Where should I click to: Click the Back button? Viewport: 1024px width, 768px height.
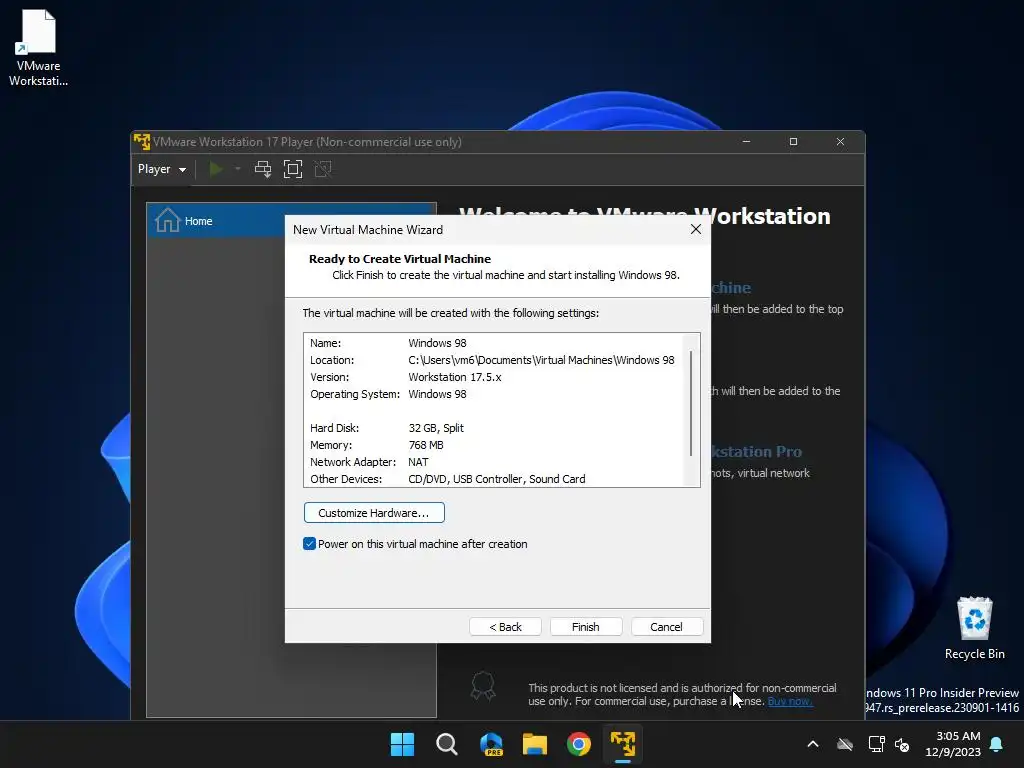coord(505,627)
